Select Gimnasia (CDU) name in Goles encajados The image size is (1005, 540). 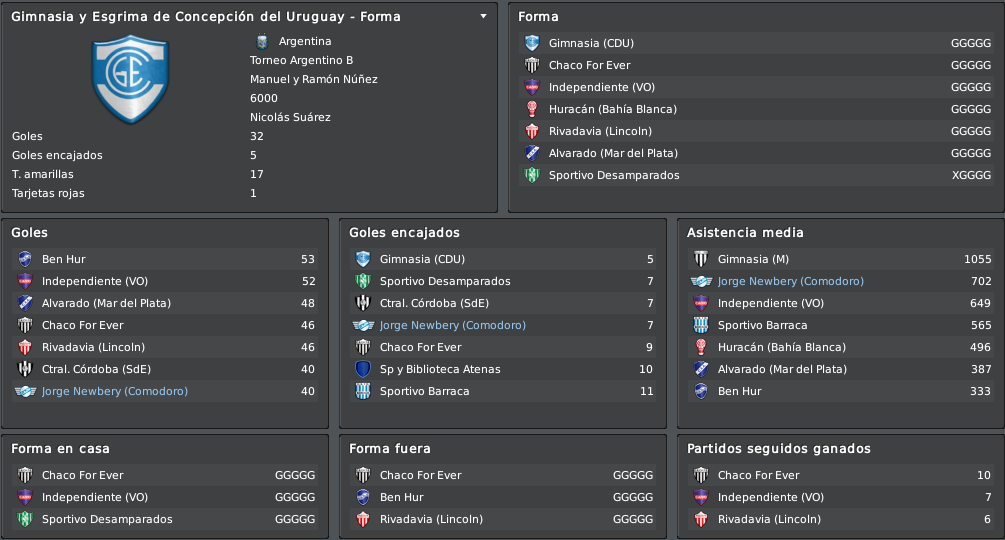tap(422, 259)
